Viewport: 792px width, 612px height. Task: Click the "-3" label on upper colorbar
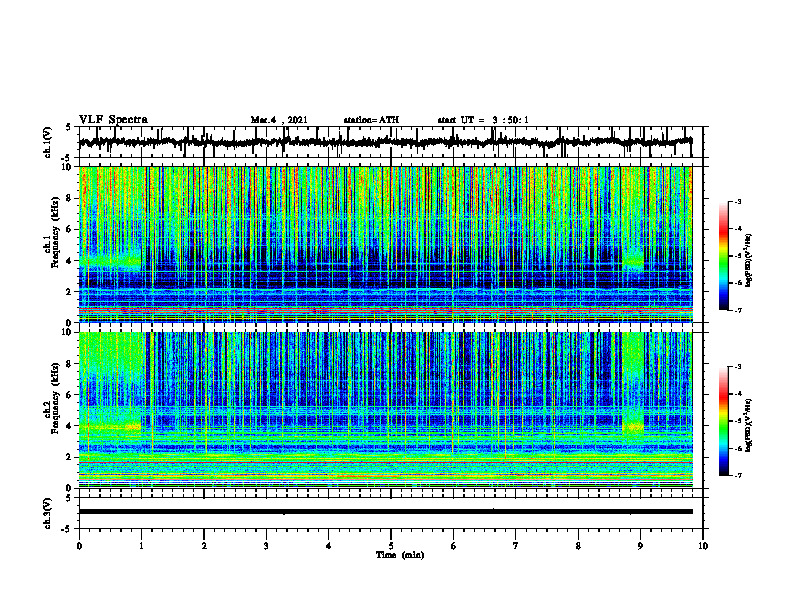point(738,201)
